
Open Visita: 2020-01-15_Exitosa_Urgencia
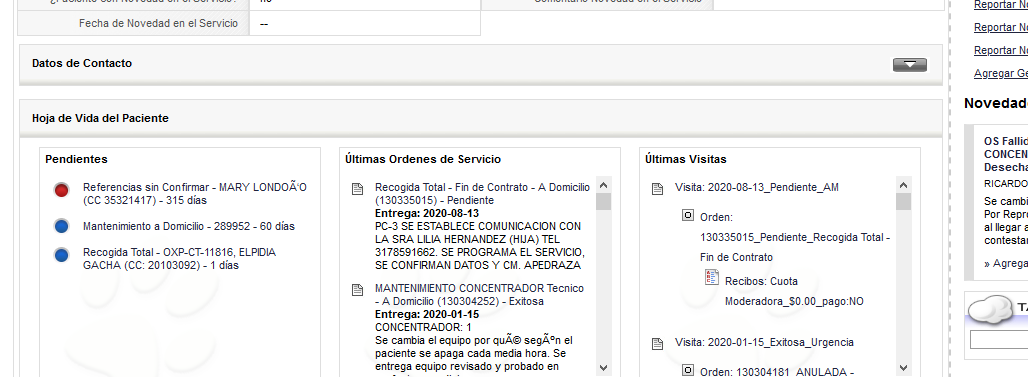764,342
